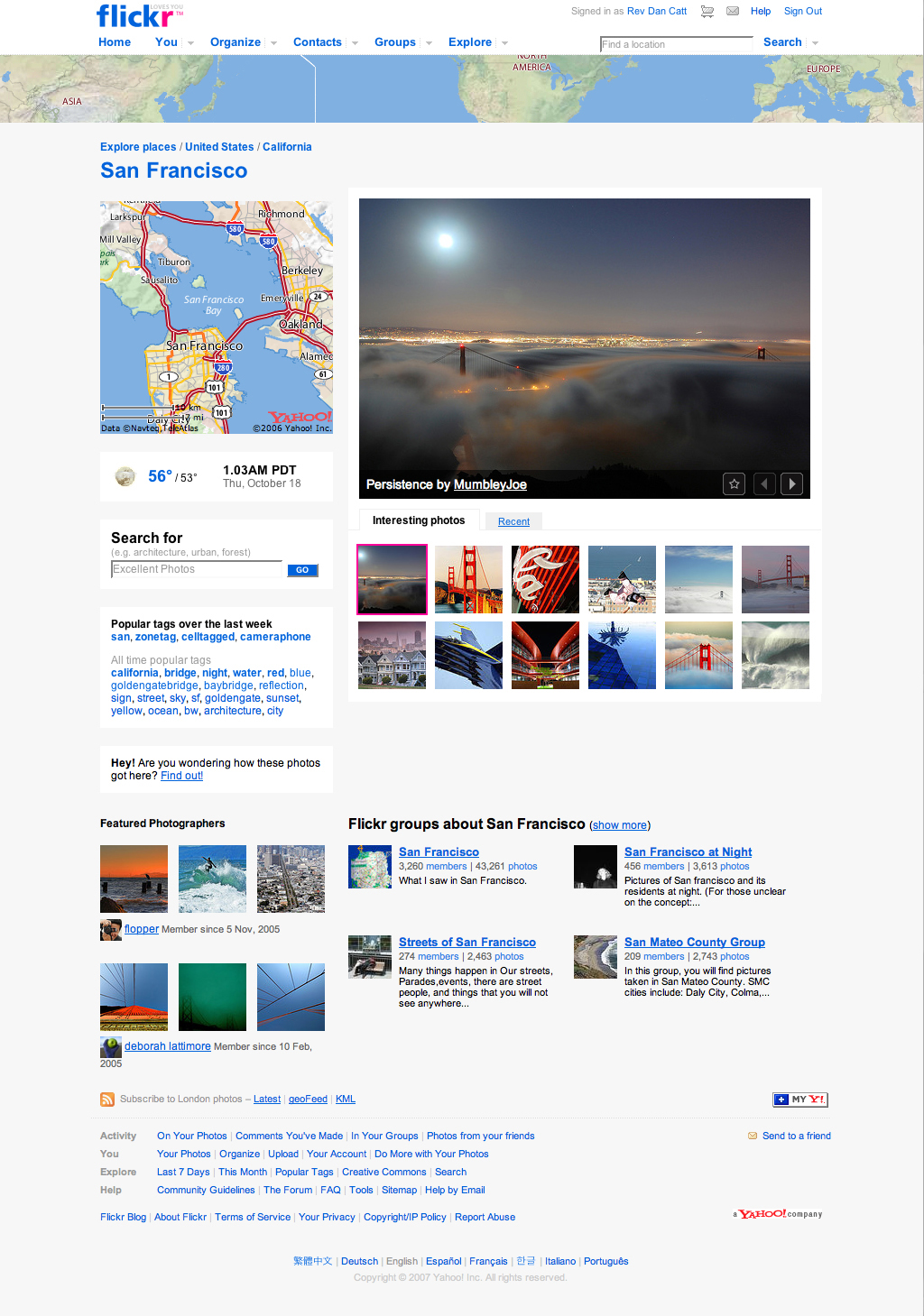Expand the Organize menu dropdown arrow

click(273, 43)
